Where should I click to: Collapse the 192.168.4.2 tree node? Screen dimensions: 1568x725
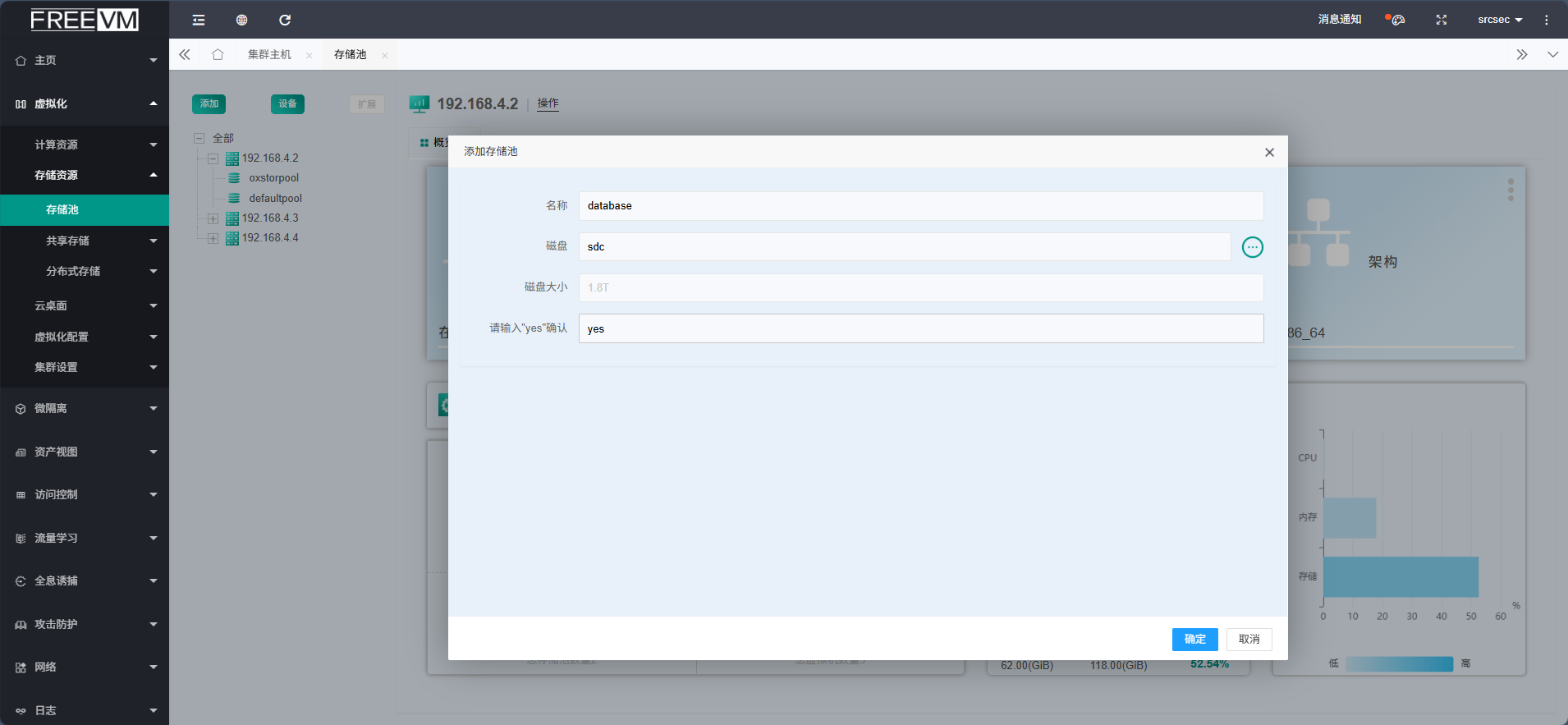[213, 158]
